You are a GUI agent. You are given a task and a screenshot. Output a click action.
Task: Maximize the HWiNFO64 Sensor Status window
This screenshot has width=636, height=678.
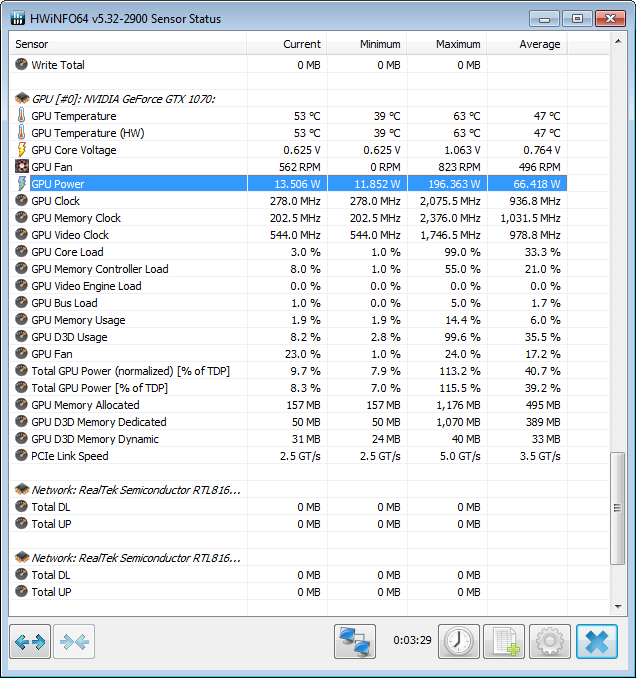pyautogui.click(x=577, y=19)
